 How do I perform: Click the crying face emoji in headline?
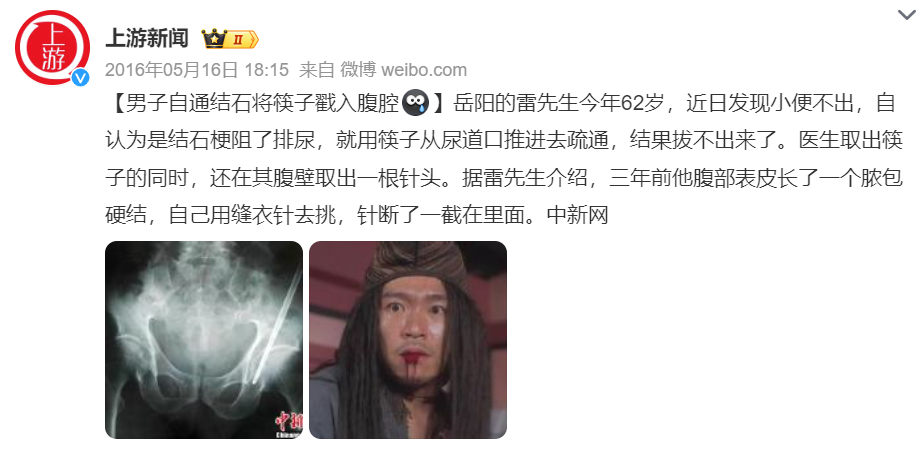tap(416, 103)
